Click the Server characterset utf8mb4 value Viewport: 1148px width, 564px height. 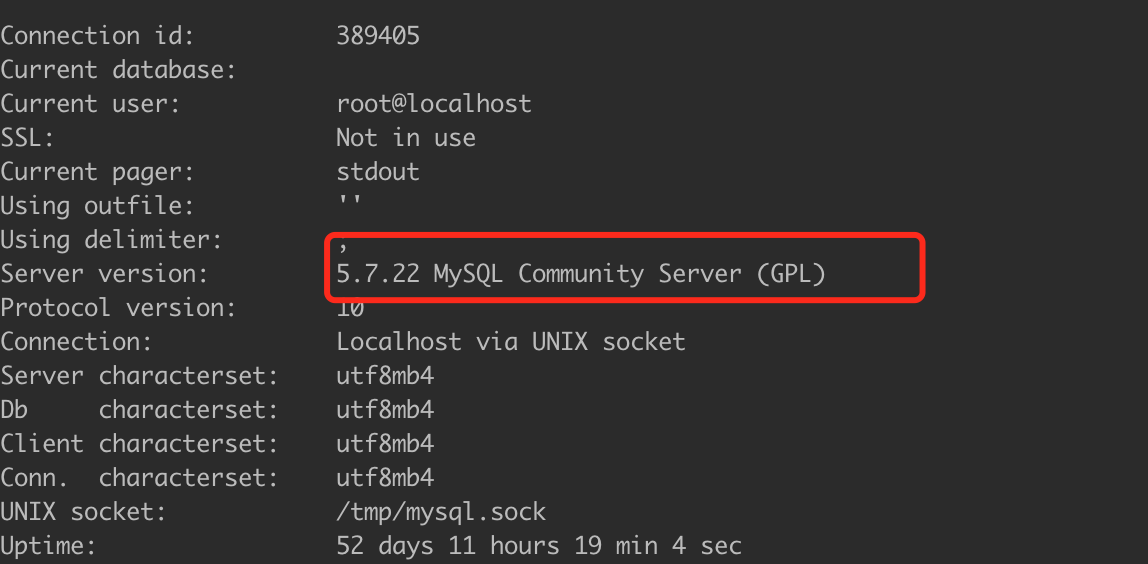point(385,376)
